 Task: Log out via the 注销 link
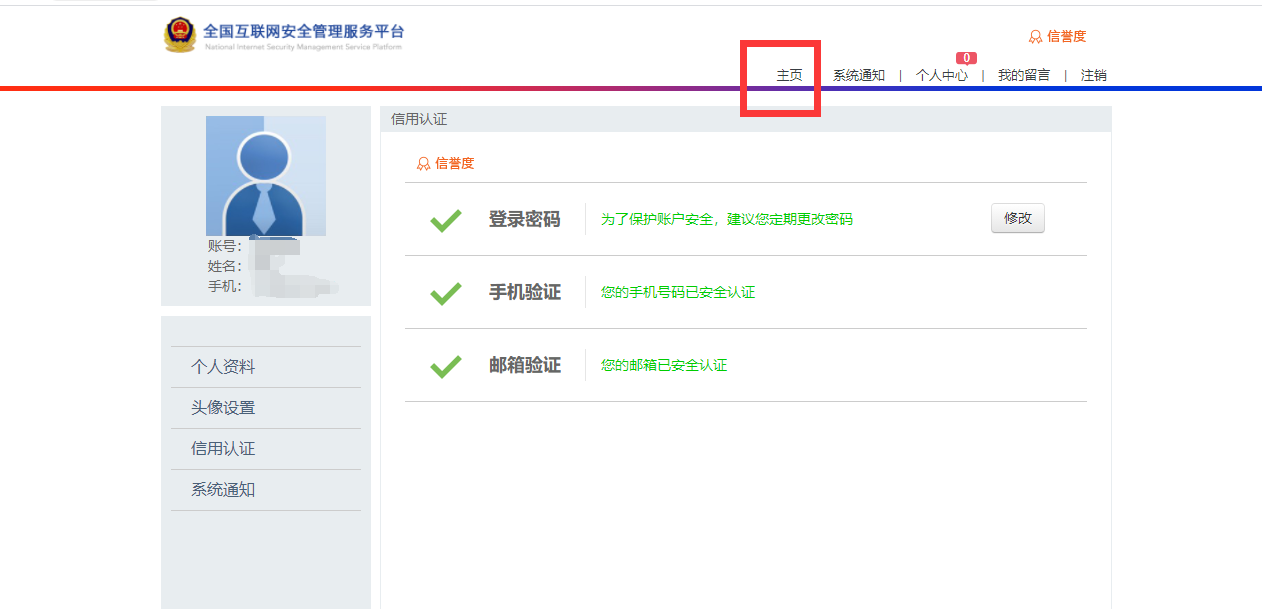[1093, 75]
